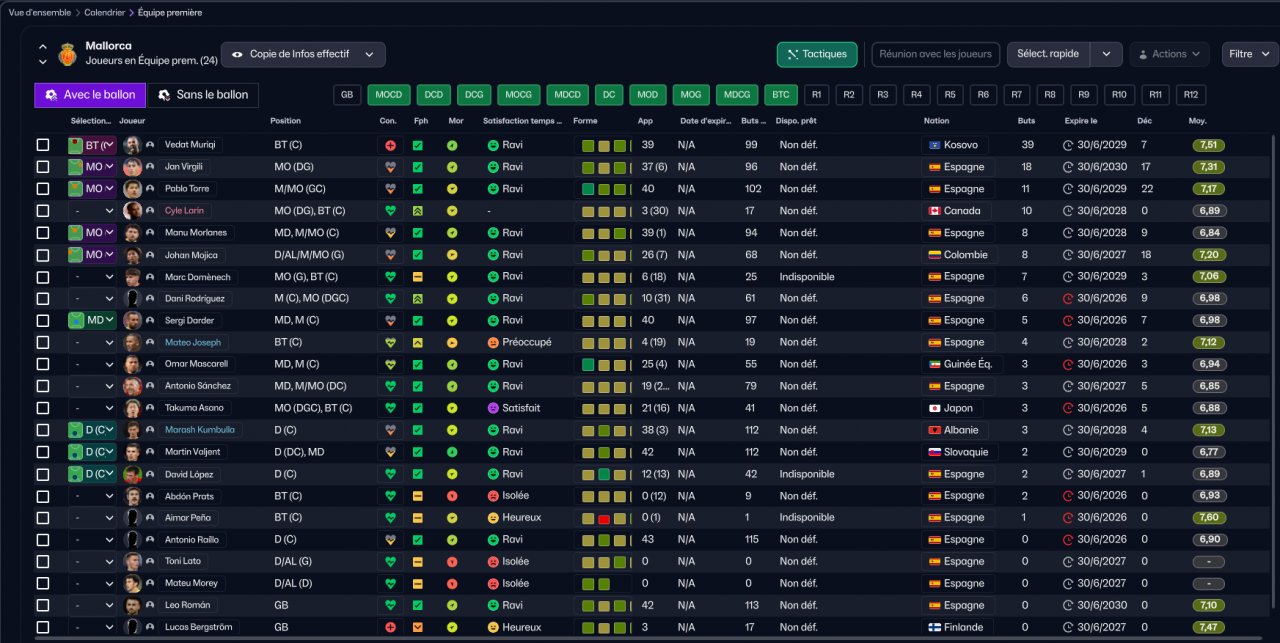Open 'Vue d'ensemble' in the breadcrumb

point(40,13)
